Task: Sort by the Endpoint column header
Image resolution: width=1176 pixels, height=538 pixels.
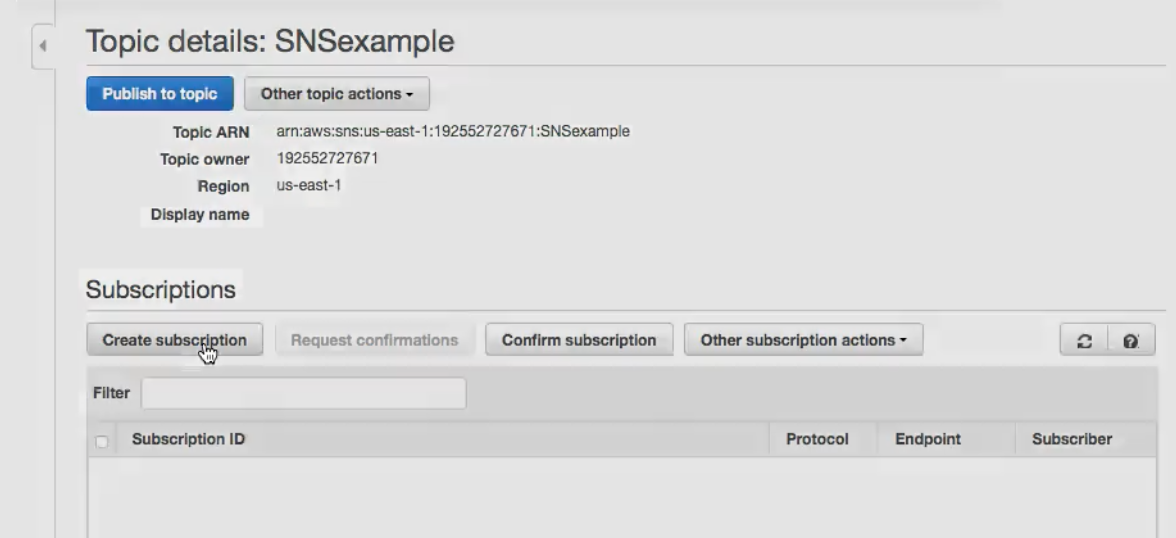Action: [x=928, y=439]
